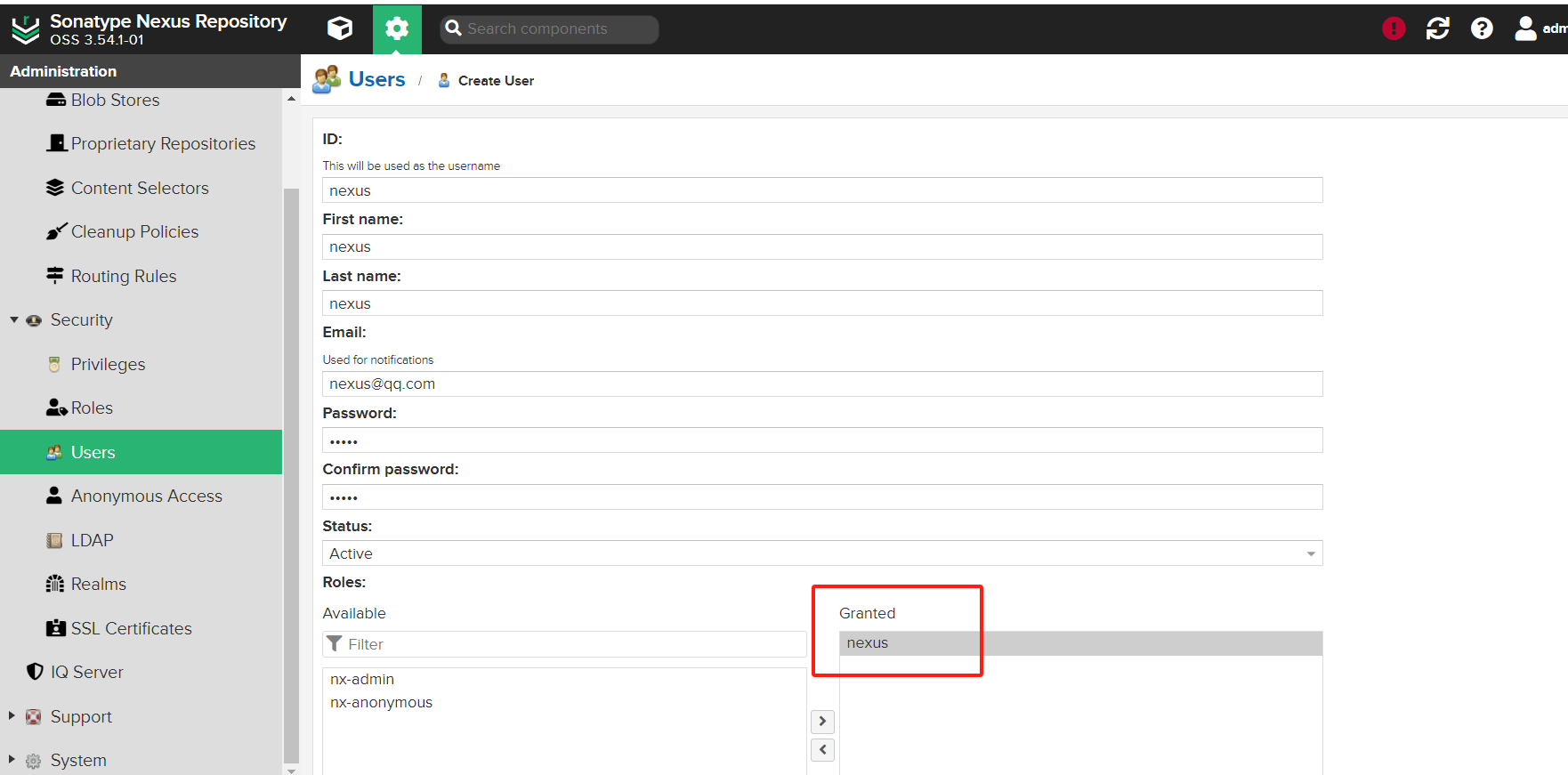Click the magnifier icon in search box
This screenshot has height=775, width=1568.
point(453,28)
